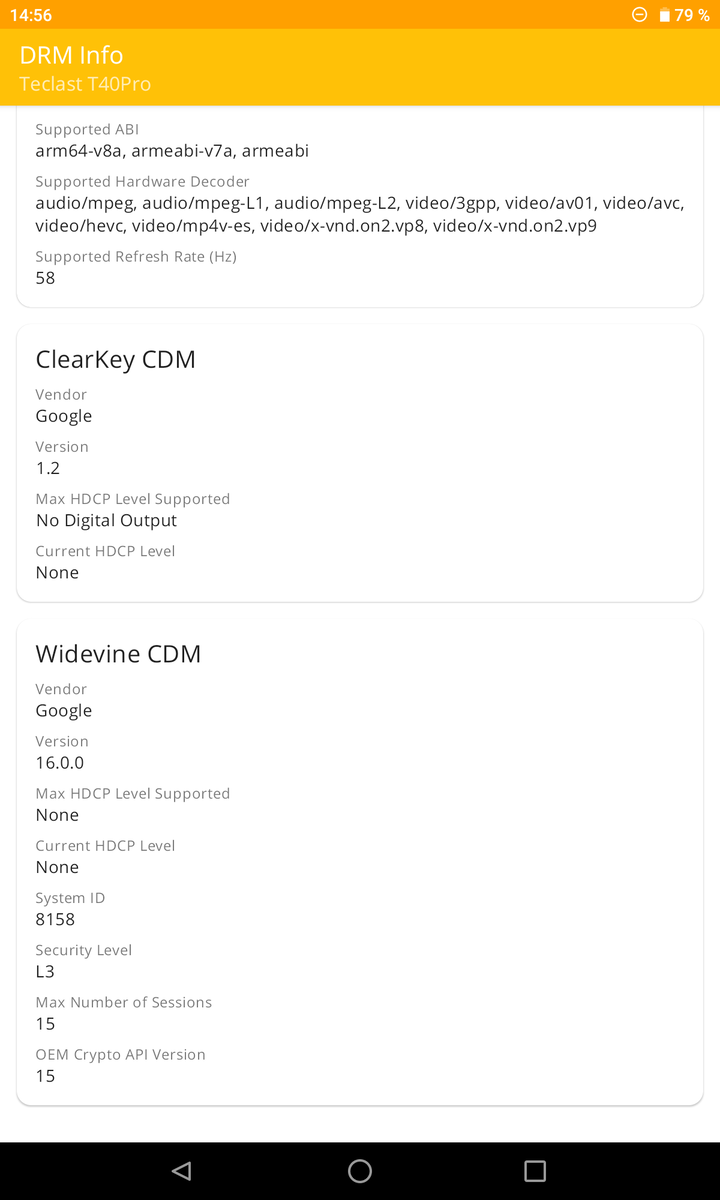Tap the Android back navigation button

(x=181, y=1171)
